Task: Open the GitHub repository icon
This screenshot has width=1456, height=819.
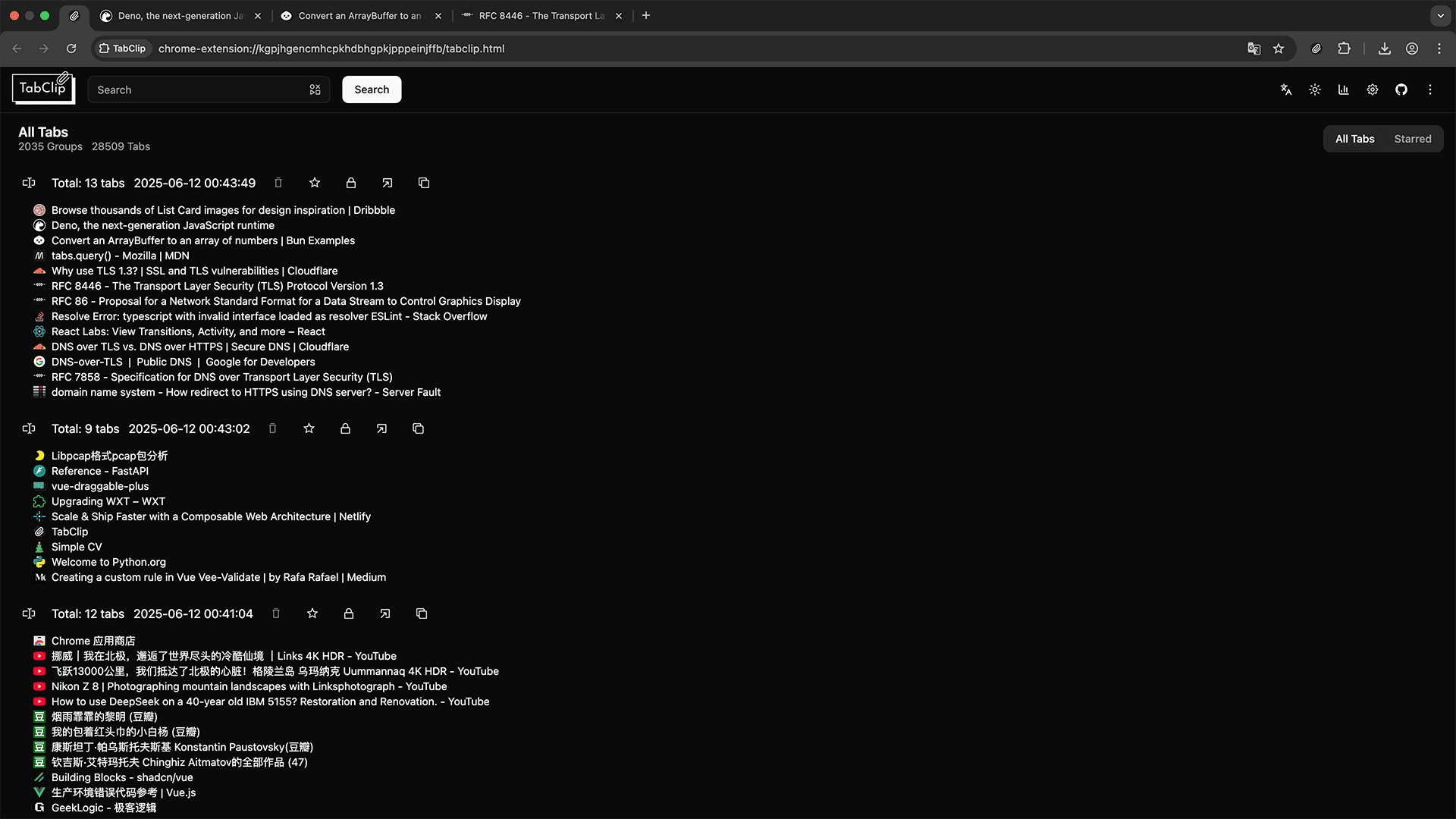Action: (x=1401, y=89)
